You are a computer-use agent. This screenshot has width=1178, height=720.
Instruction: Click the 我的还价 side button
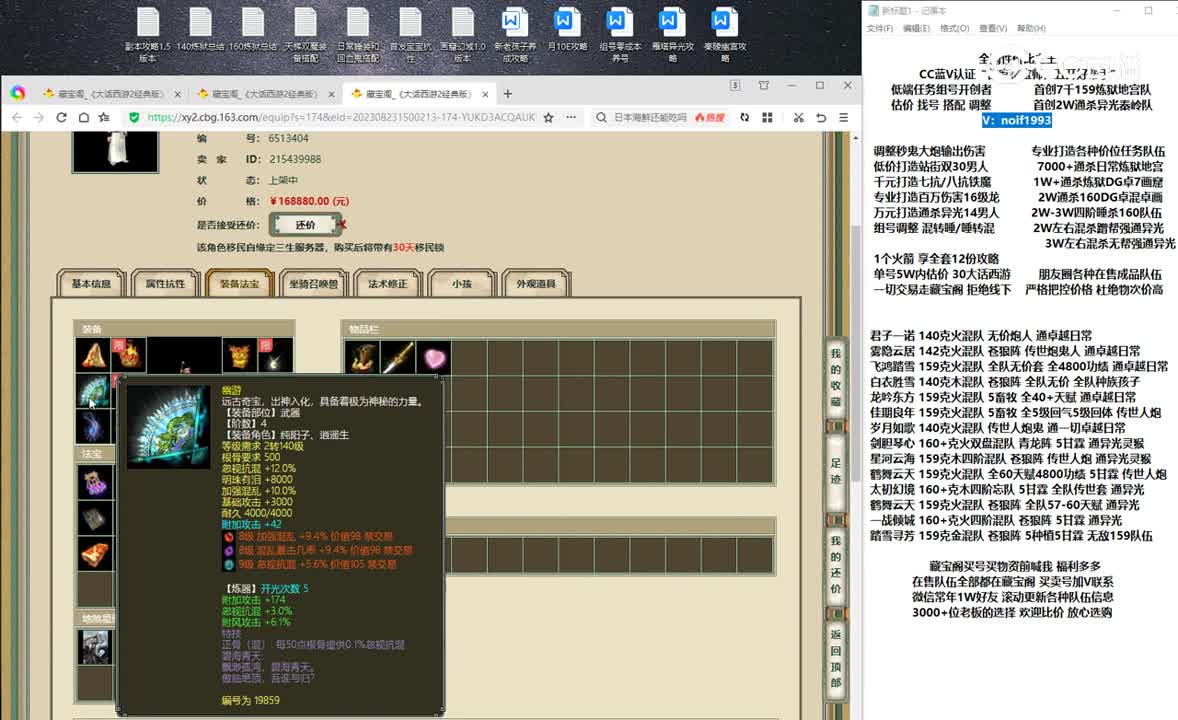(836, 564)
